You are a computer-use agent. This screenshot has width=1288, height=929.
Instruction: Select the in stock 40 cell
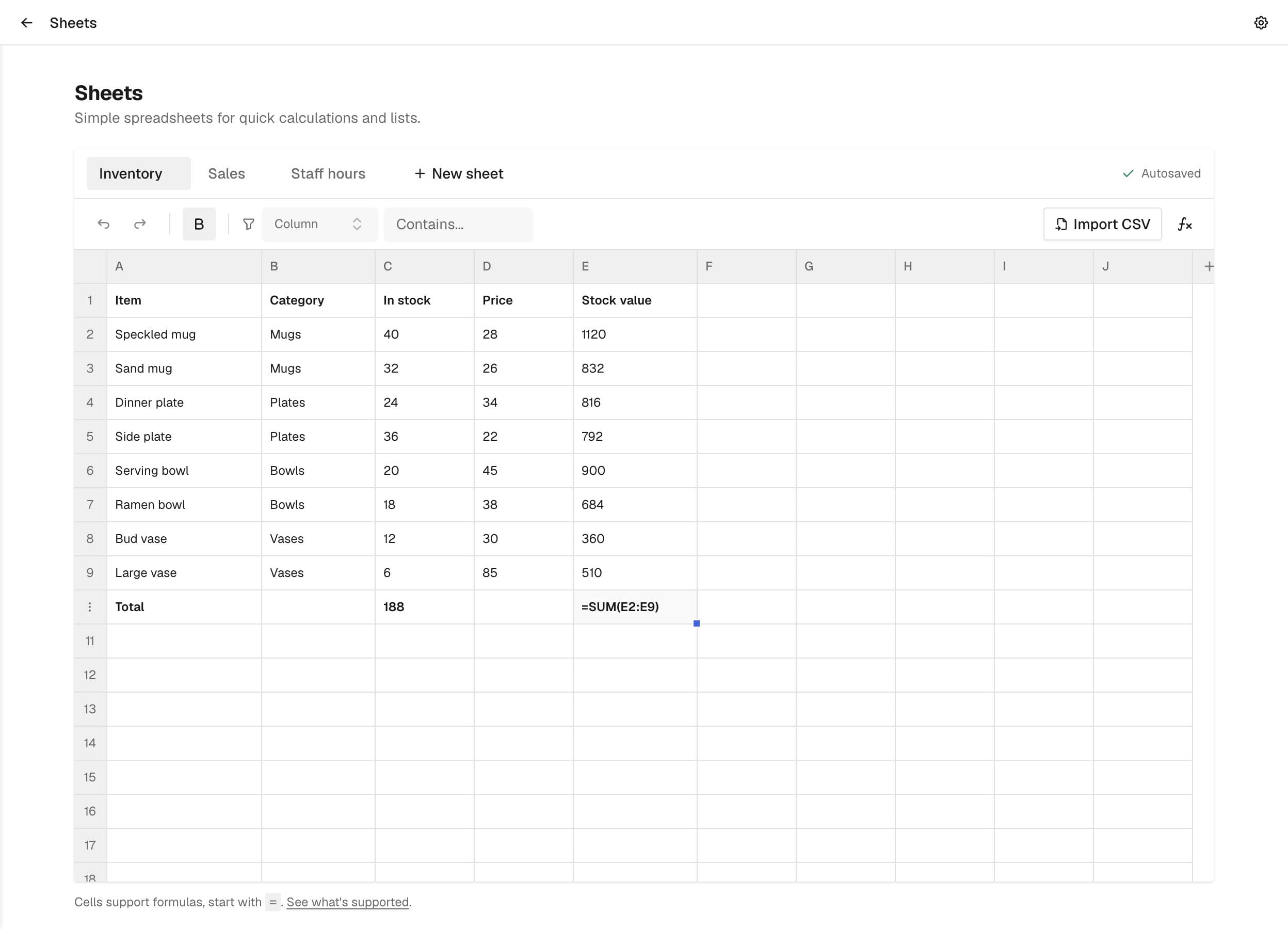[x=424, y=334]
